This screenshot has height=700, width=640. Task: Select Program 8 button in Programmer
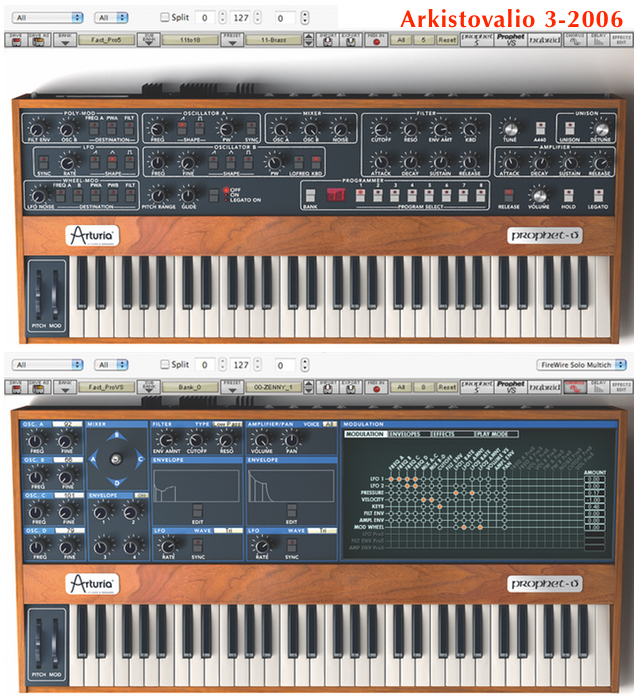[x=481, y=196]
